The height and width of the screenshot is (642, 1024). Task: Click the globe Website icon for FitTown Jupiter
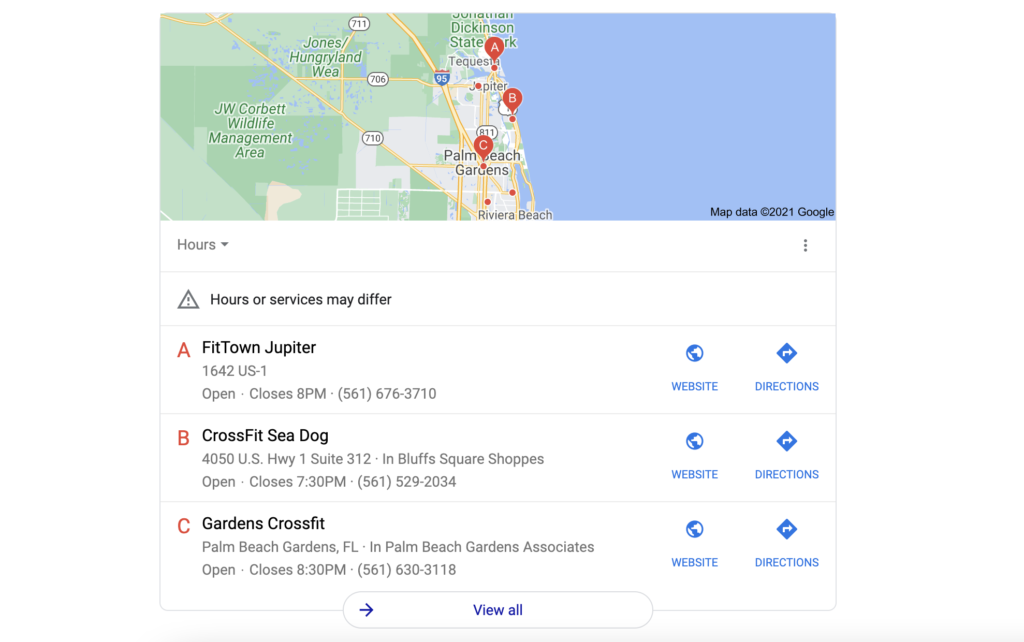point(694,353)
